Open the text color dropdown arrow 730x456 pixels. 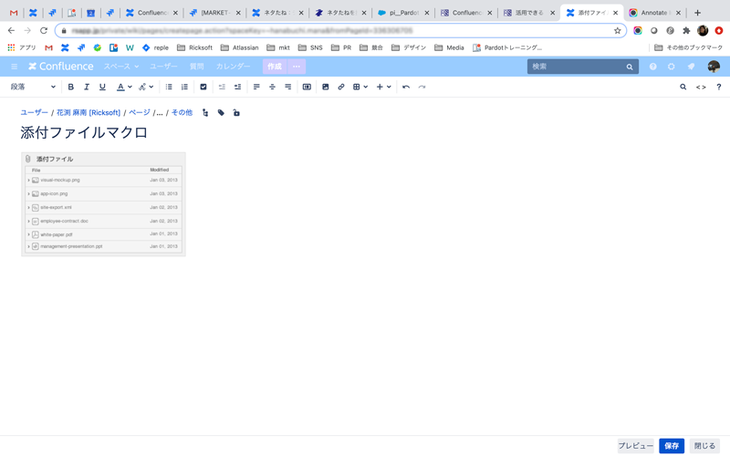point(130,87)
